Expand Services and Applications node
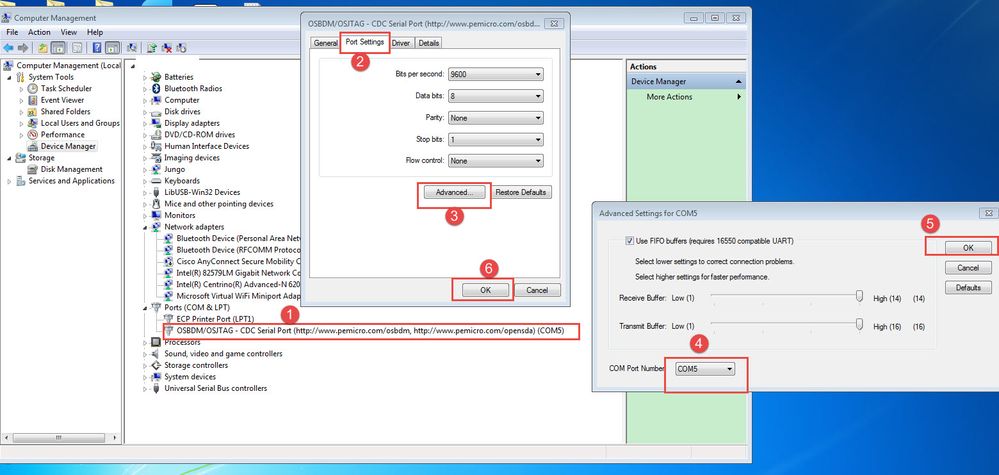 10,181
